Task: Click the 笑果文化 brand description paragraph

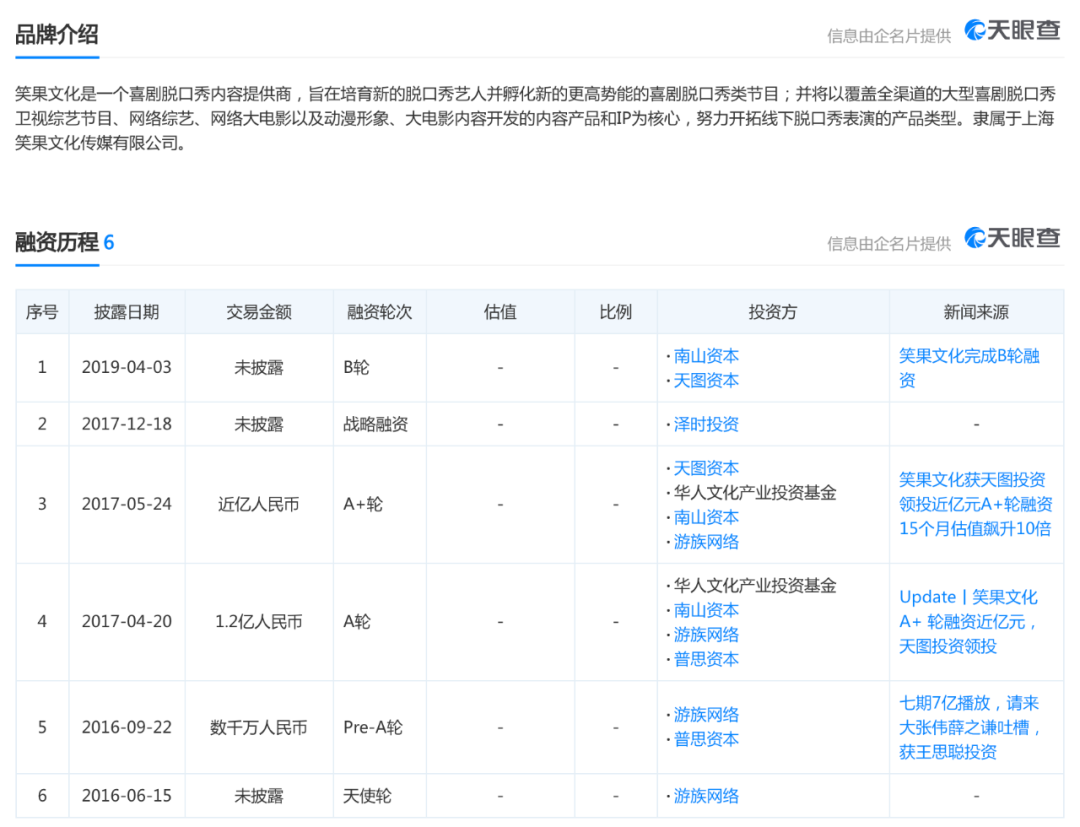Action: pos(535,118)
